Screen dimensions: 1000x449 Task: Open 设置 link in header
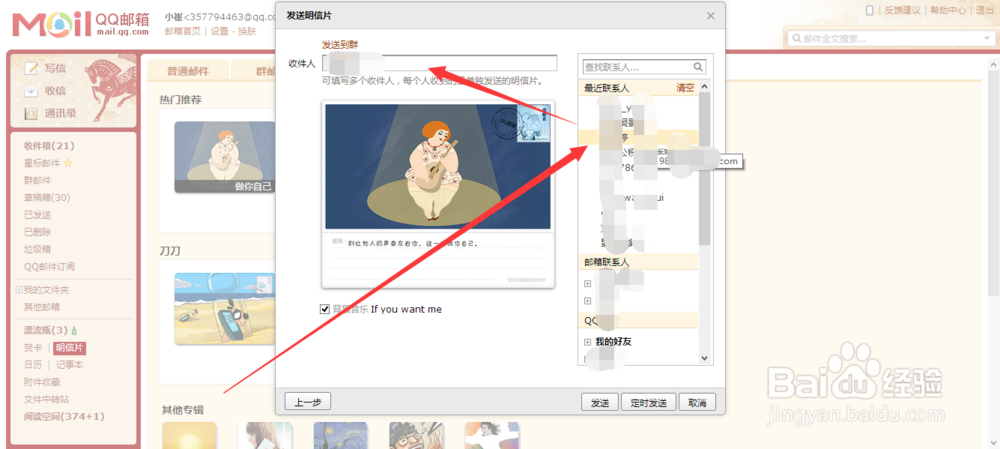point(219,31)
